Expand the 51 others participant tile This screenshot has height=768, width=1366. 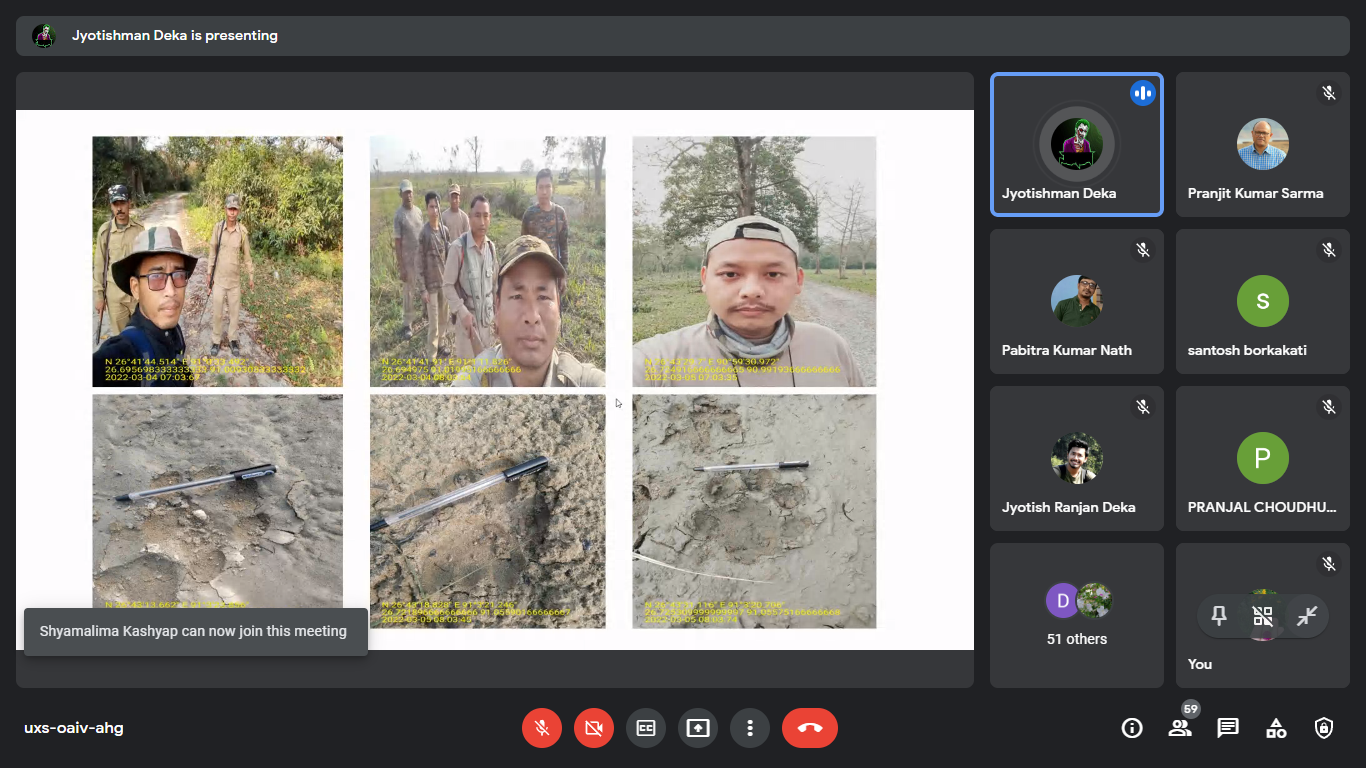pos(1077,615)
